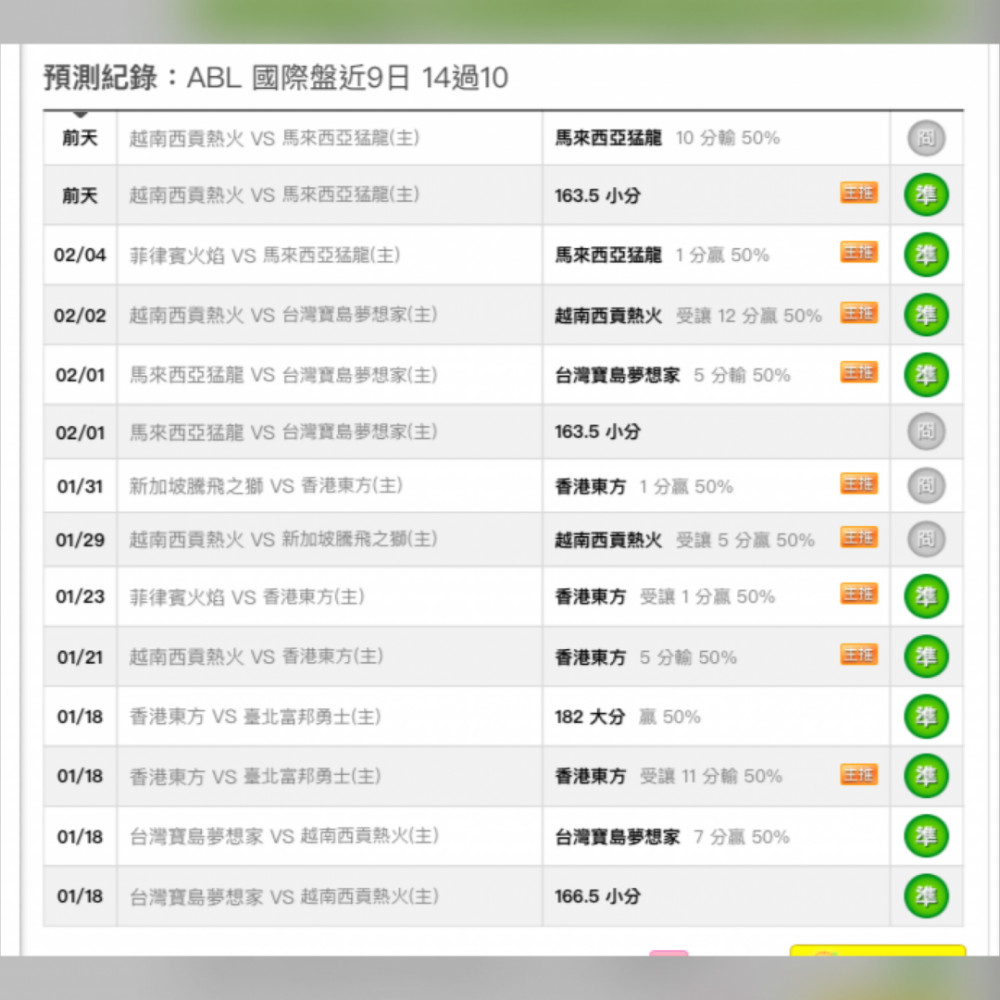
Task: Click green 準 icon in the 01/21 row
Action: click(926, 657)
